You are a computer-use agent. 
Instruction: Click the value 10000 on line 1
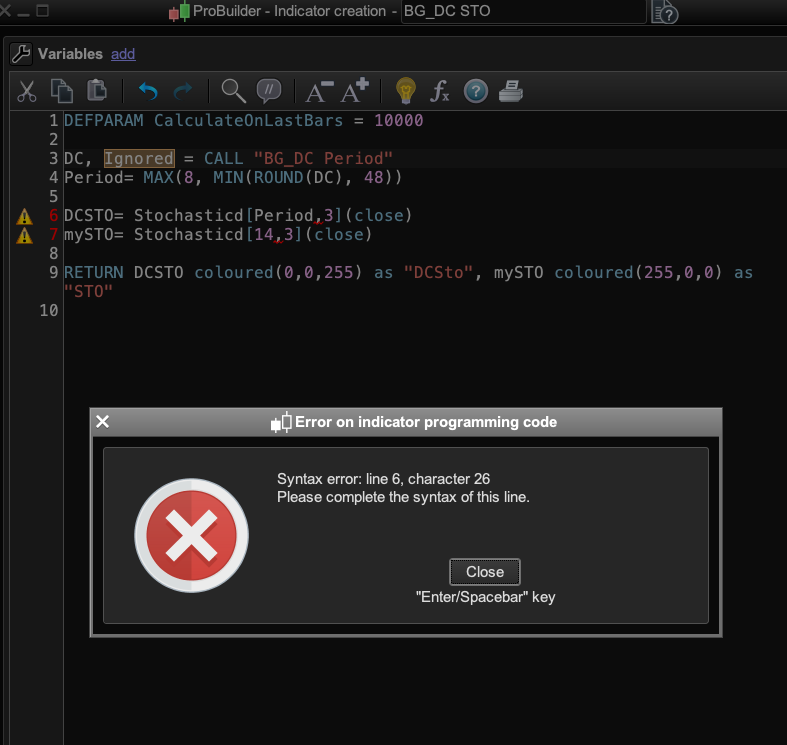point(399,120)
